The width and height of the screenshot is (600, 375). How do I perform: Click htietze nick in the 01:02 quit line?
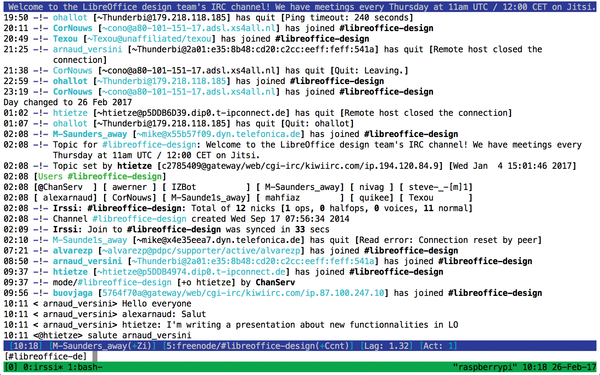click(x=70, y=113)
